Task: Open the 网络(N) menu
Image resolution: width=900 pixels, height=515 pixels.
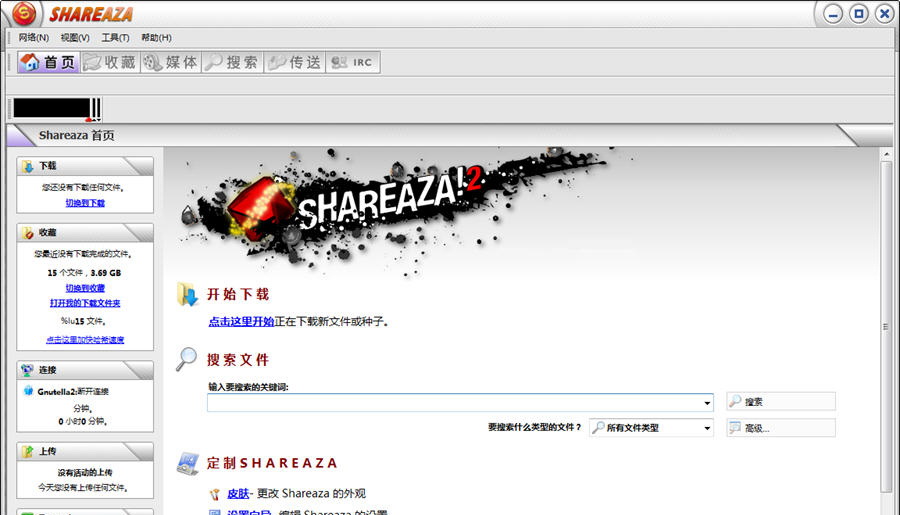Action: [x=34, y=37]
